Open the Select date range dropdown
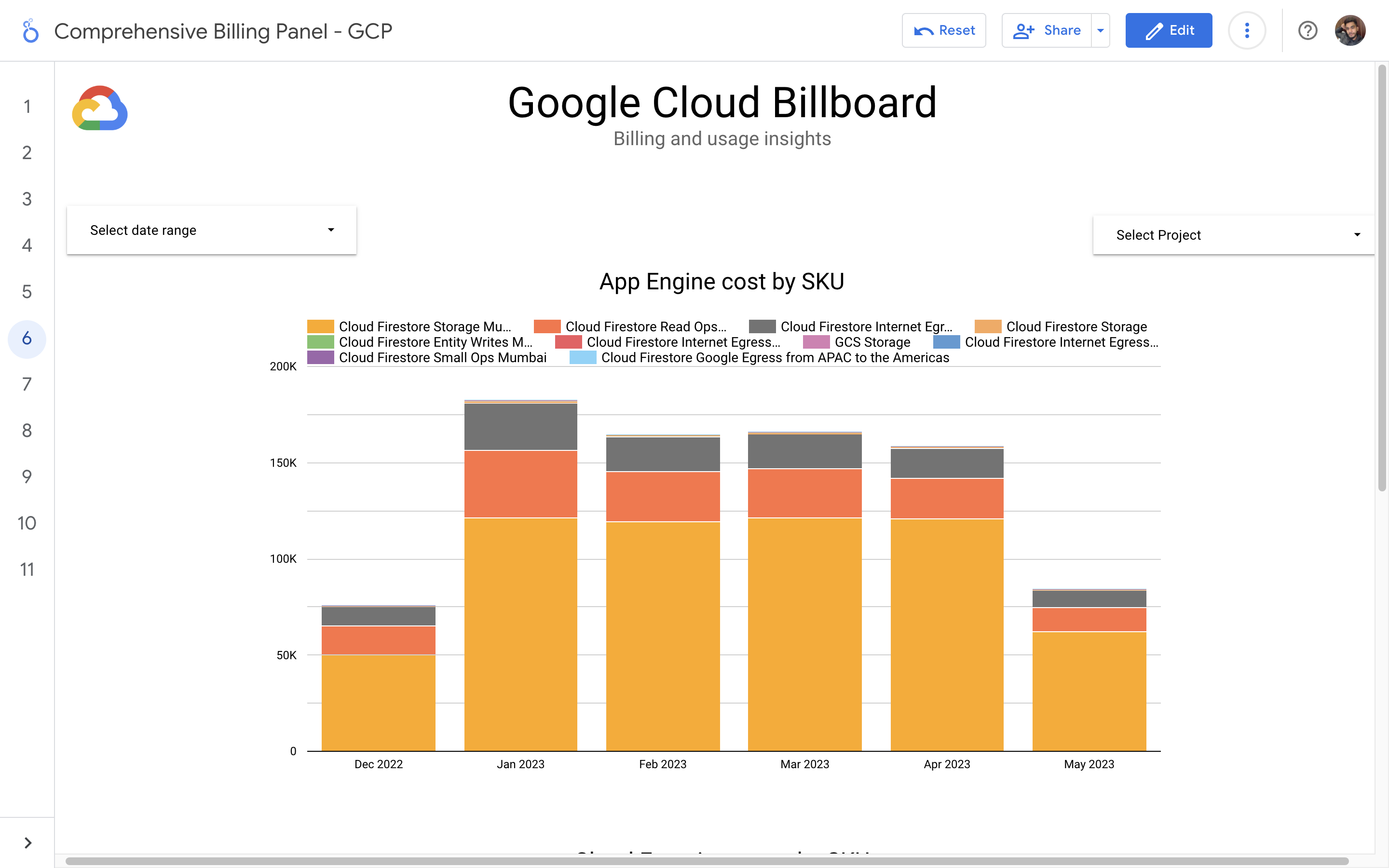 coord(211,230)
